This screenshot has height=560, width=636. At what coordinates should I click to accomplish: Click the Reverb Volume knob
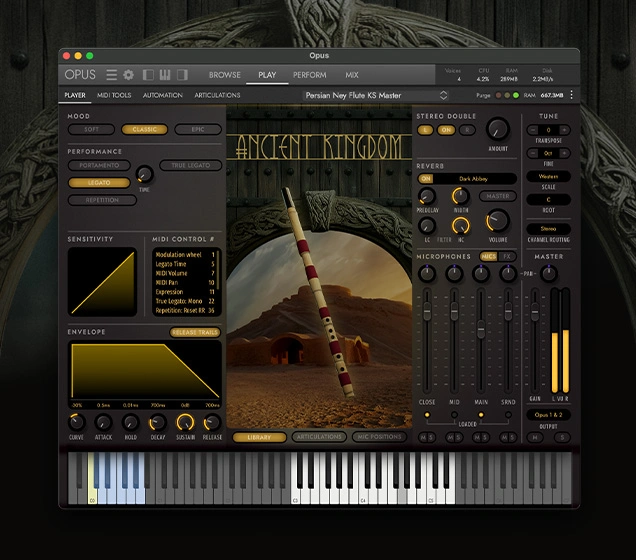coord(497,221)
